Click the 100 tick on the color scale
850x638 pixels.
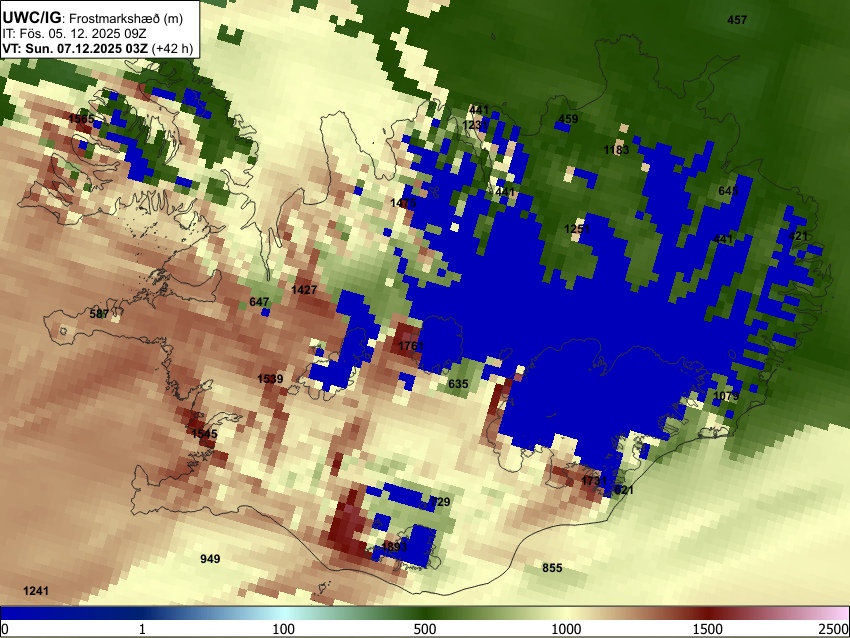[x=283, y=629]
